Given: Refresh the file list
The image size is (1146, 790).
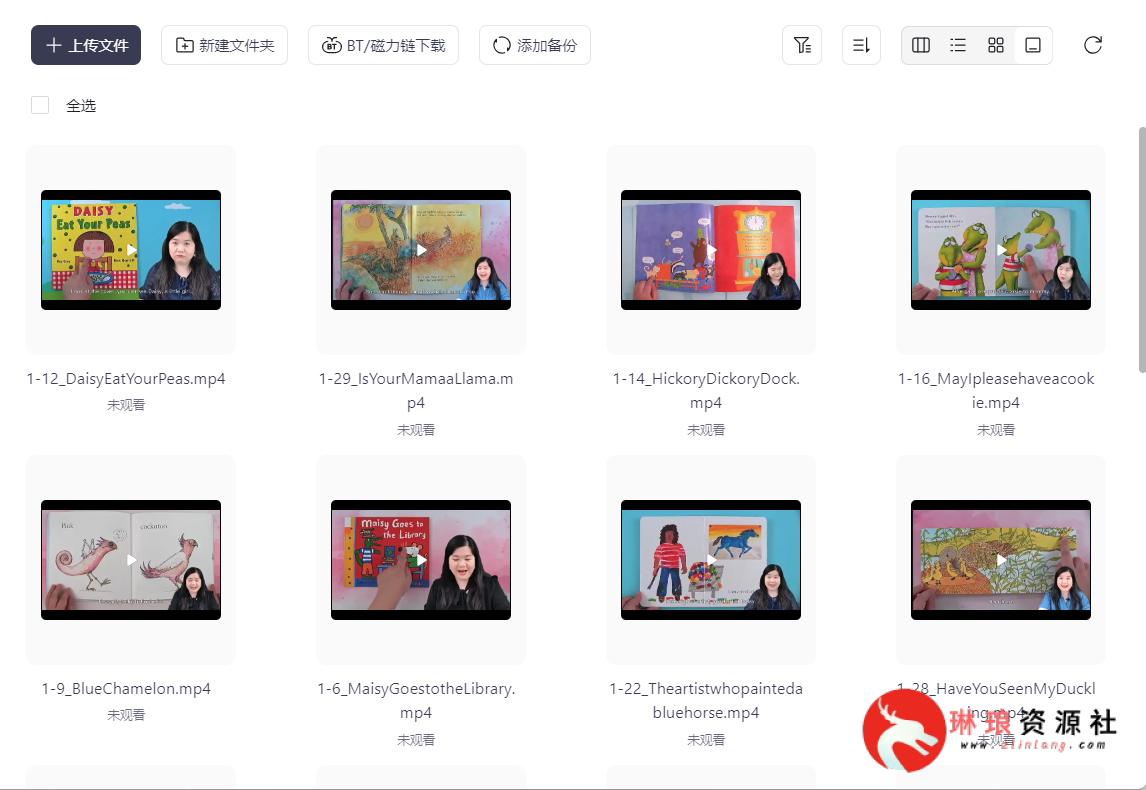Looking at the screenshot, I should pos(1093,45).
